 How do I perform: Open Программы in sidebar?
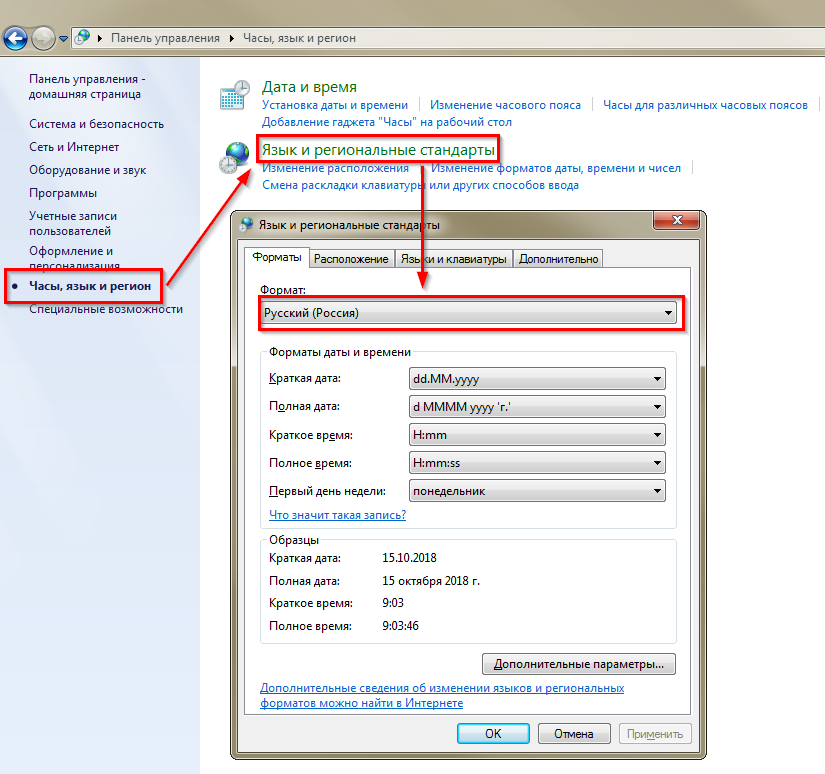point(63,193)
